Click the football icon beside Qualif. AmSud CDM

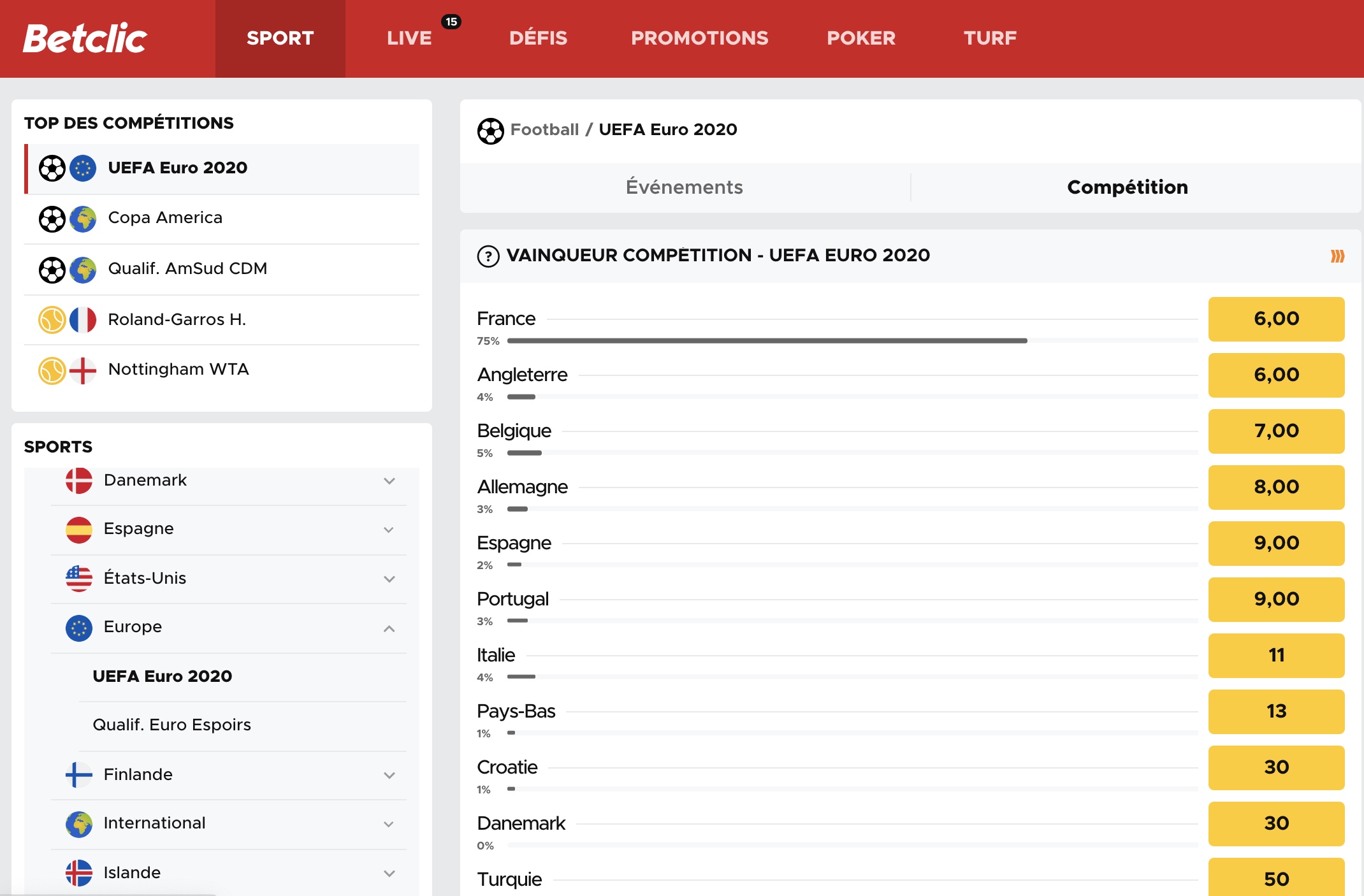pyautogui.click(x=52, y=270)
